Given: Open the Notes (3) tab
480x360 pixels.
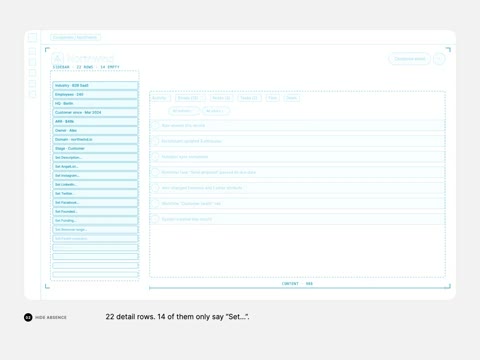Looking at the screenshot, I should click(221, 98).
